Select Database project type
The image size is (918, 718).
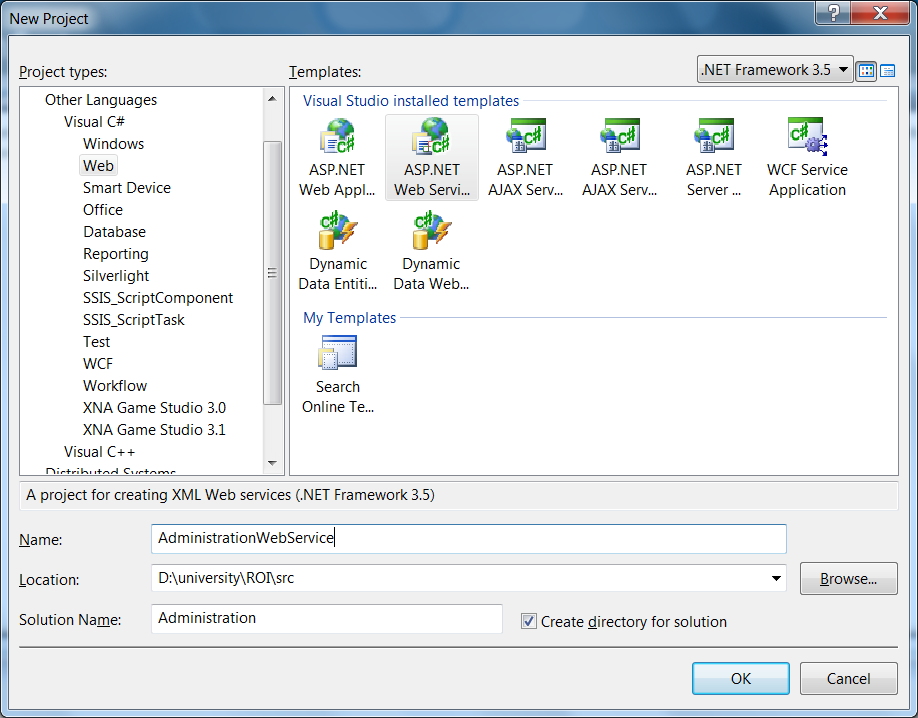click(x=114, y=232)
